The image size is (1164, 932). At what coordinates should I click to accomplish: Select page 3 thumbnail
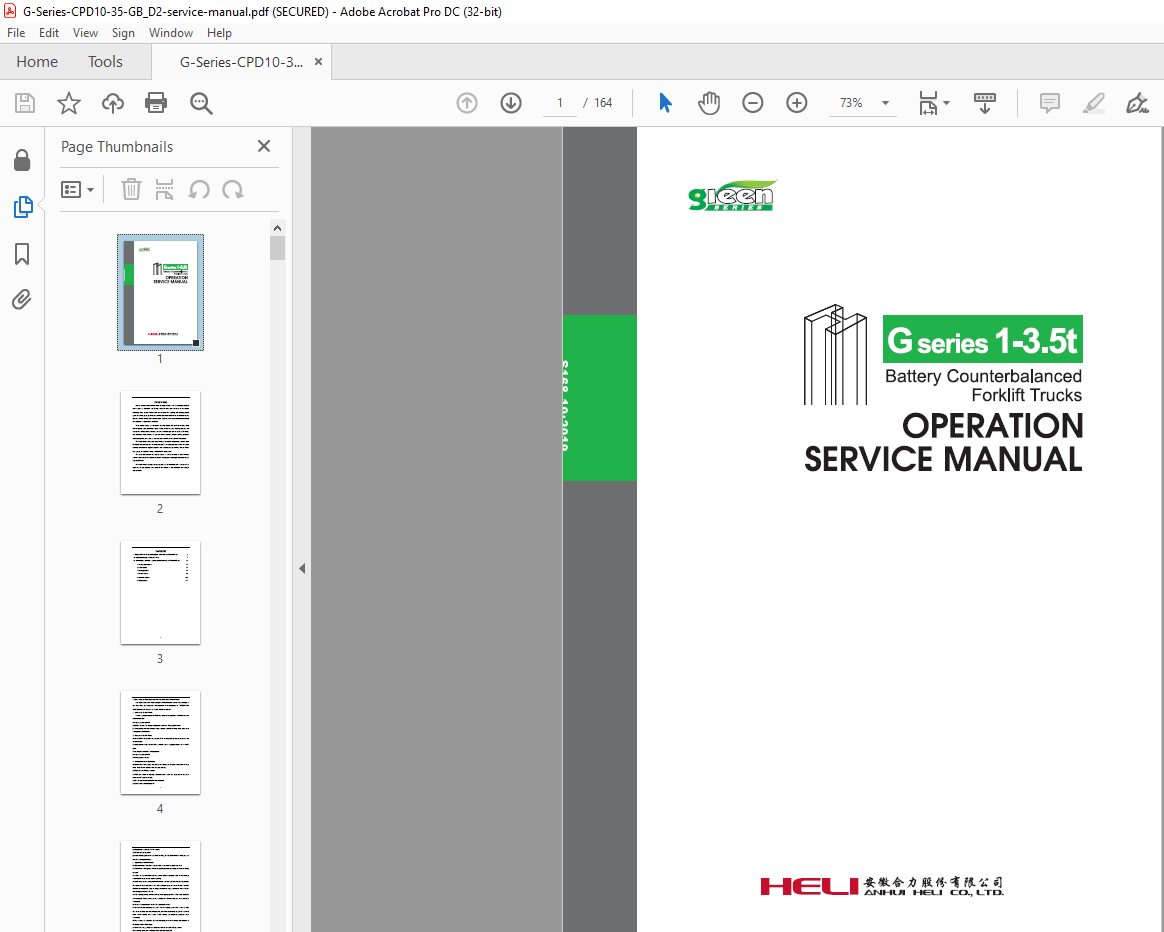point(160,593)
